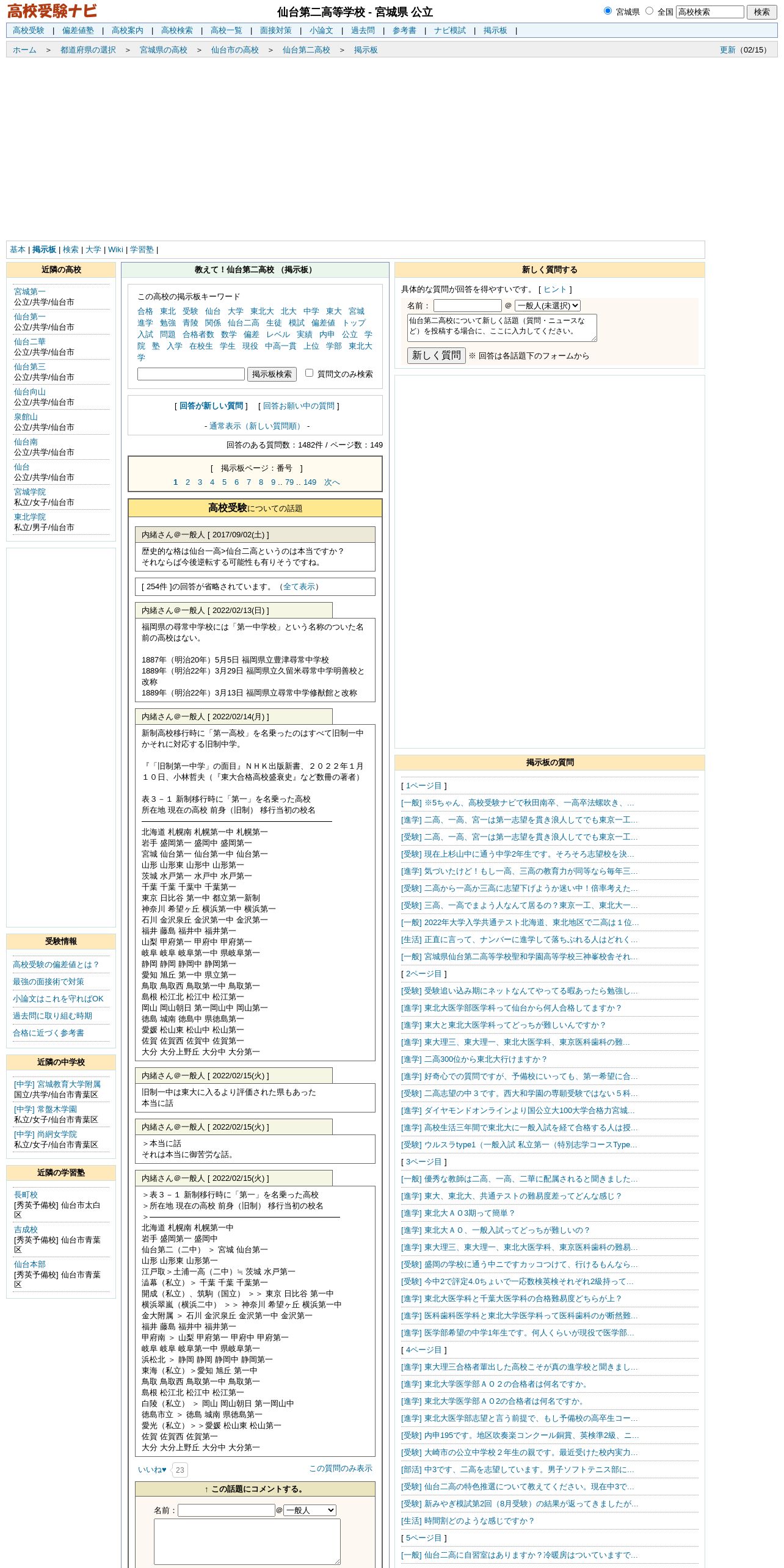Go to board page 149
Screen dimensions: 784x1568
tap(310, 482)
